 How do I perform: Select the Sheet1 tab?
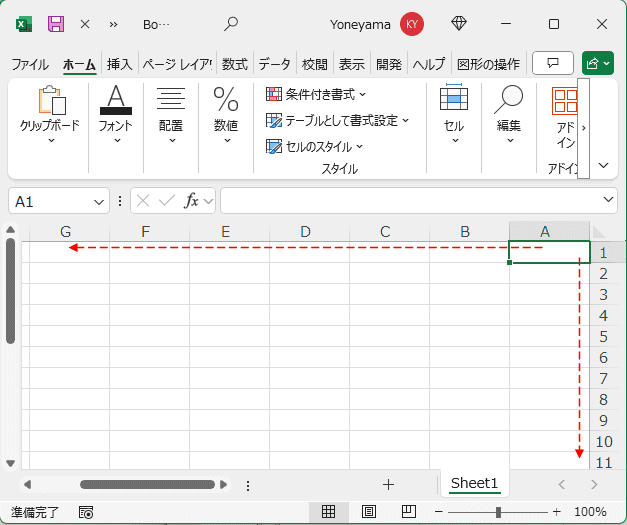tap(474, 483)
